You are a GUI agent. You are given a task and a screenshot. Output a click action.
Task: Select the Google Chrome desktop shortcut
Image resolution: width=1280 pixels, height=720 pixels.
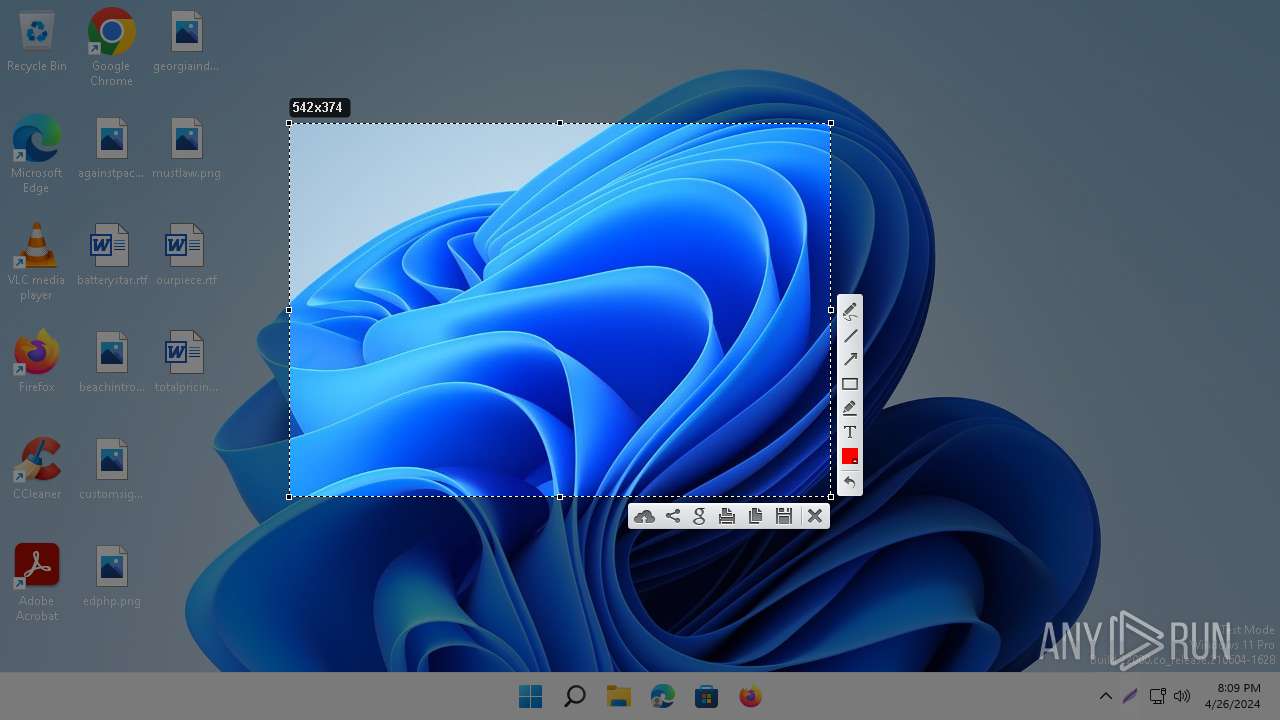point(111,48)
